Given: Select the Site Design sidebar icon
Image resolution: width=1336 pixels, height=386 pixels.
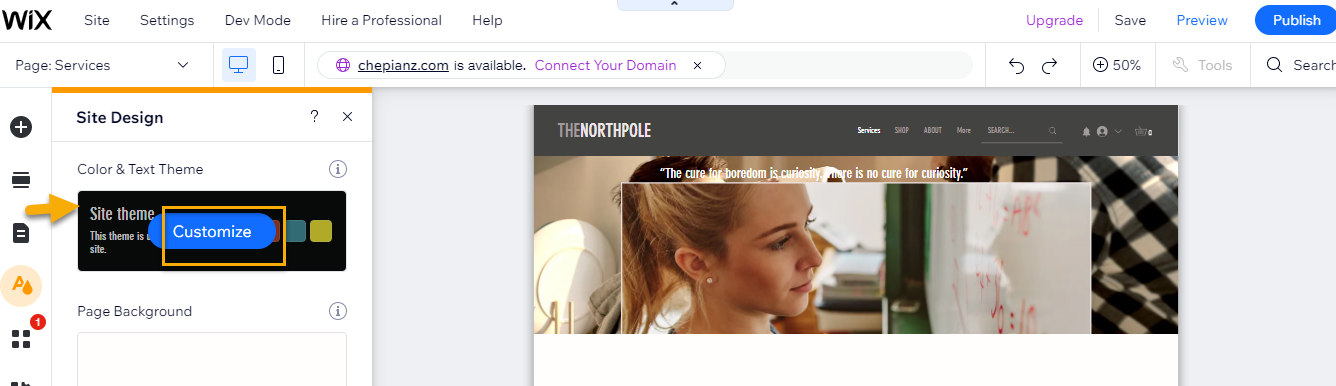Looking at the screenshot, I should pos(21,286).
